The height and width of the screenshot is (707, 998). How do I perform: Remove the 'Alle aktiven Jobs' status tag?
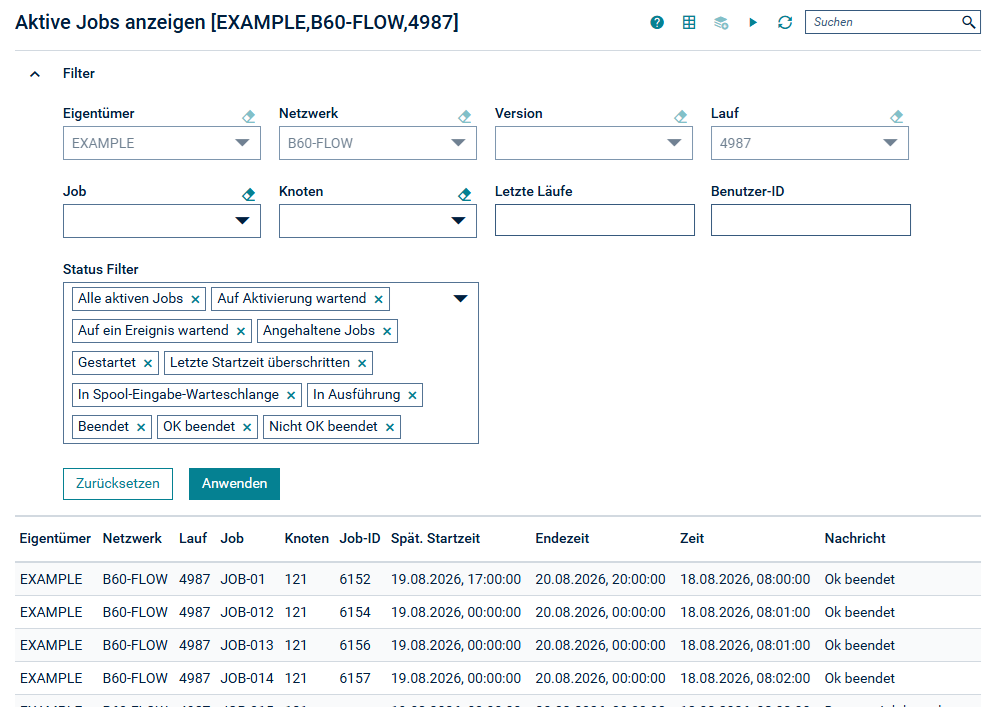click(195, 299)
